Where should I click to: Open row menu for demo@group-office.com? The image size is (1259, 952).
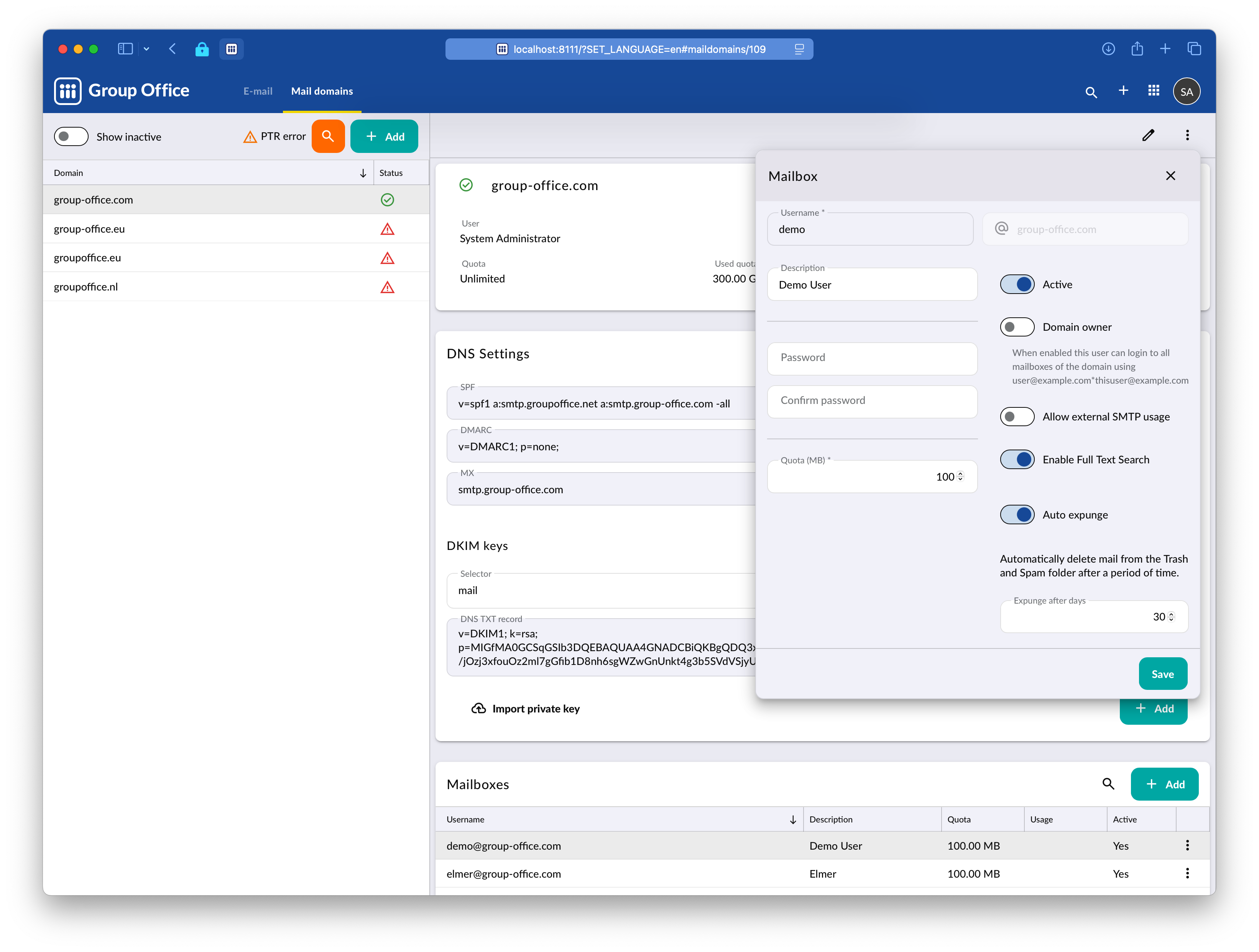point(1187,845)
